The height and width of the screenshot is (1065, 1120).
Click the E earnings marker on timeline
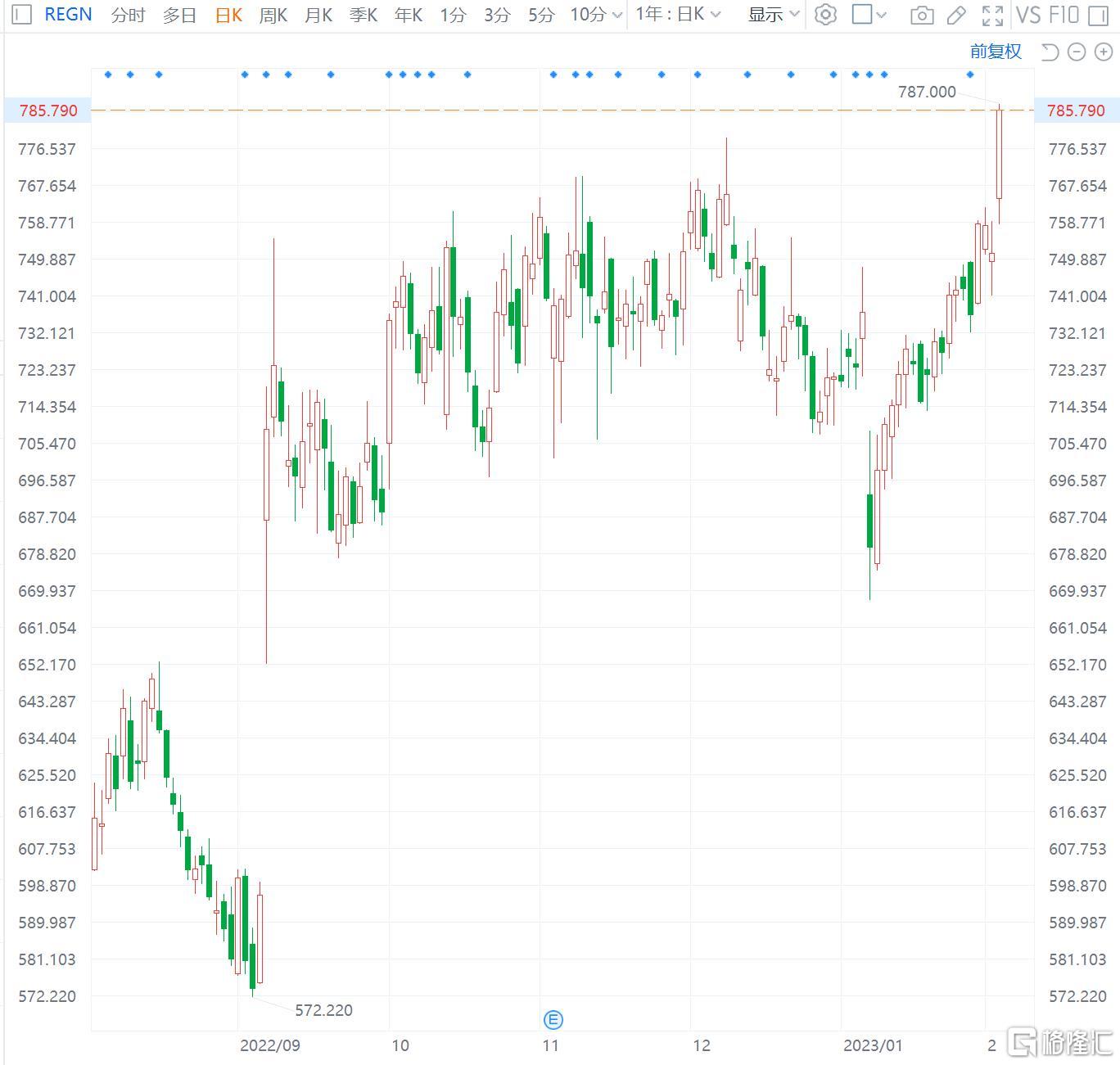pyautogui.click(x=553, y=1019)
